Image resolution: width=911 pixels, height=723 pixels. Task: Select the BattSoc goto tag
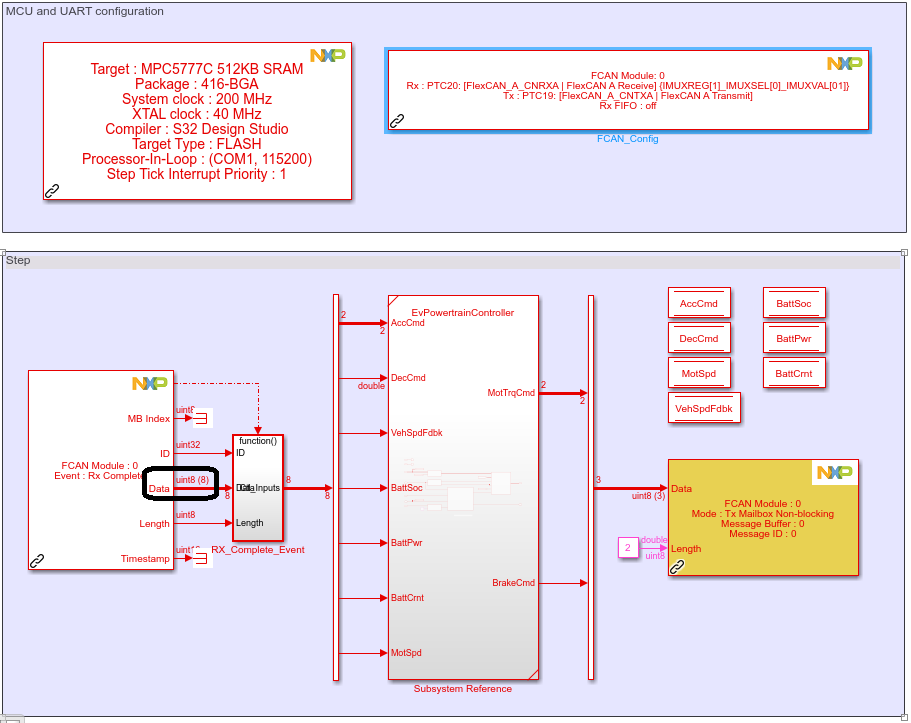point(794,302)
